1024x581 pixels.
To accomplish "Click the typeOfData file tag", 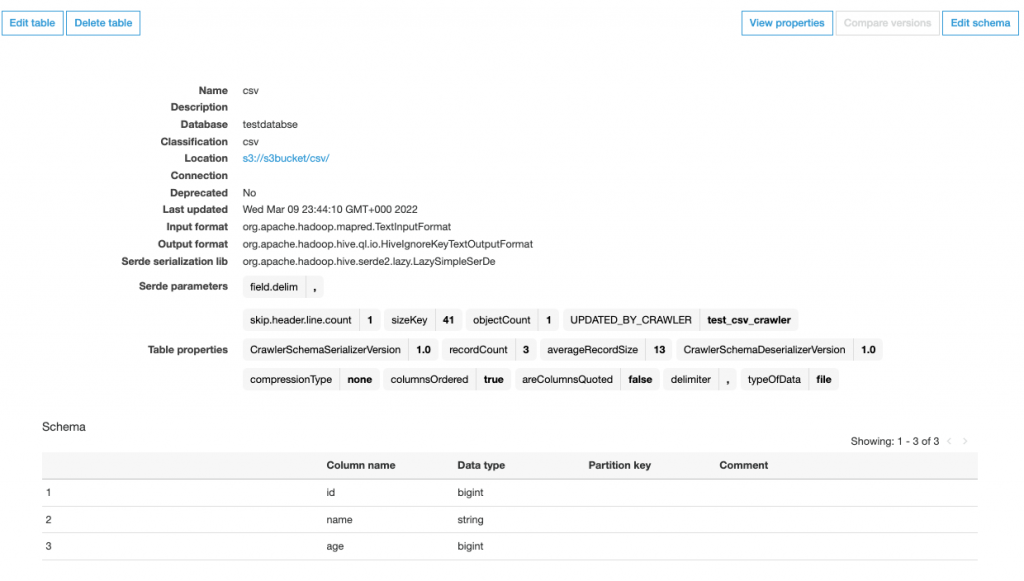I will (x=790, y=379).
